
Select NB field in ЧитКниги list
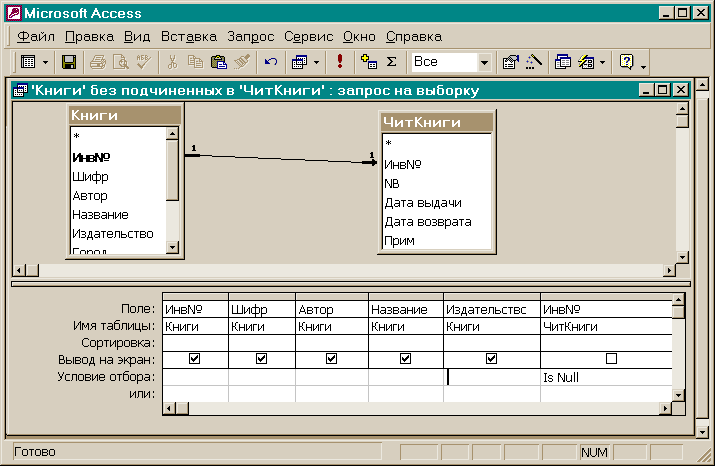[392, 183]
